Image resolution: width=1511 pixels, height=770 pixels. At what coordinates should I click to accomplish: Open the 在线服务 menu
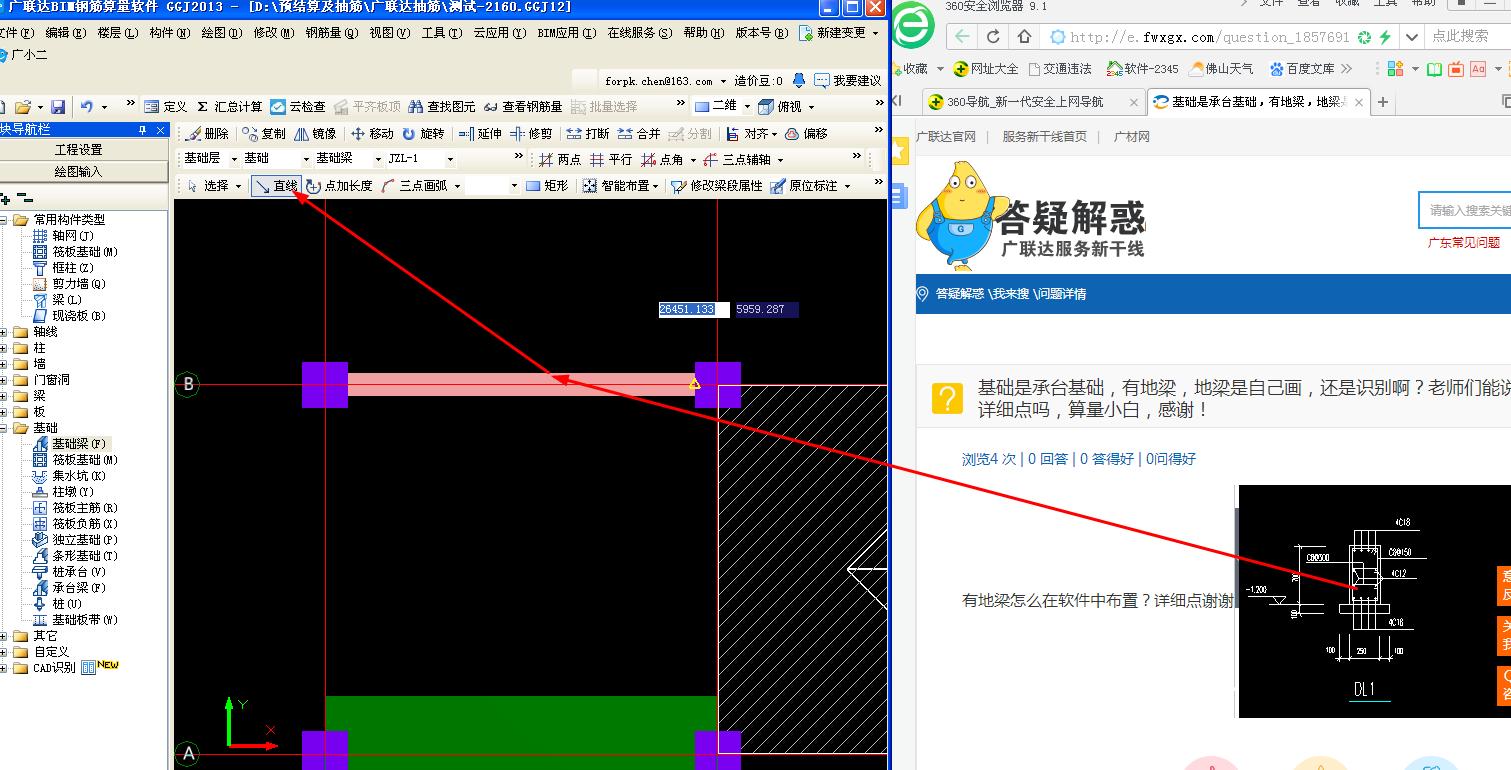pyautogui.click(x=640, y=33)
